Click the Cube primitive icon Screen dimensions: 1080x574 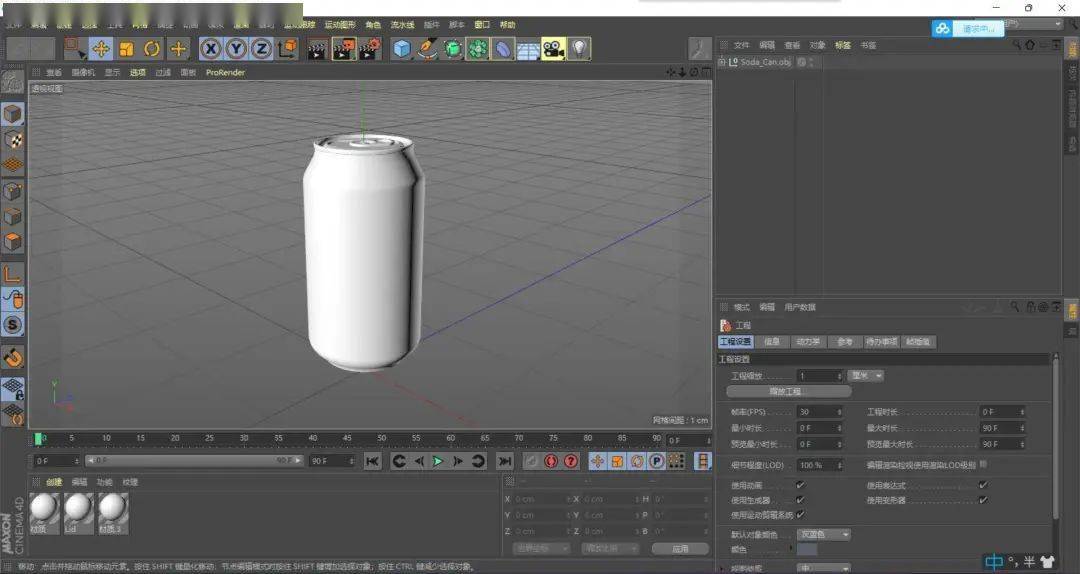coord(401,48)
